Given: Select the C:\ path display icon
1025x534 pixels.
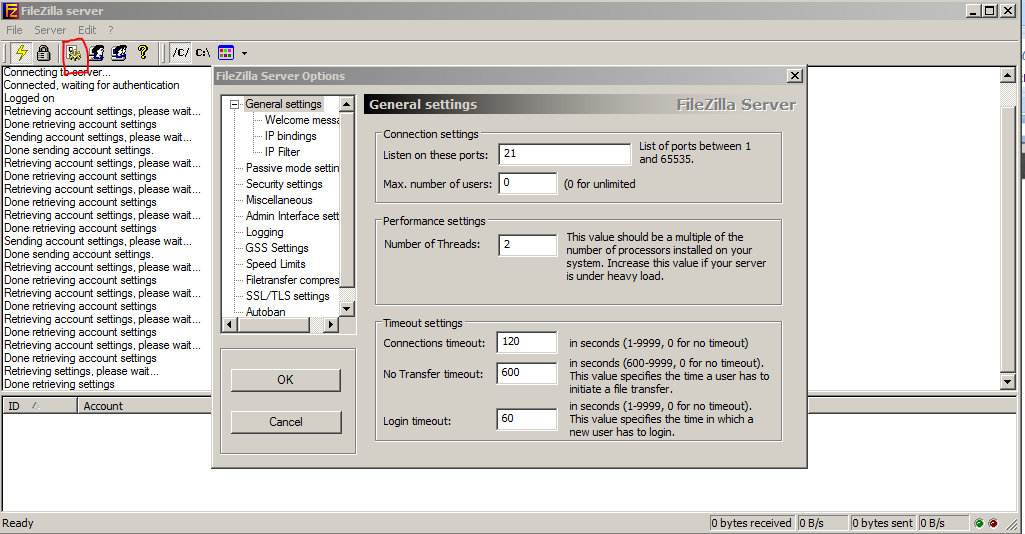Looking at the screenshot, I should [203, 52].
